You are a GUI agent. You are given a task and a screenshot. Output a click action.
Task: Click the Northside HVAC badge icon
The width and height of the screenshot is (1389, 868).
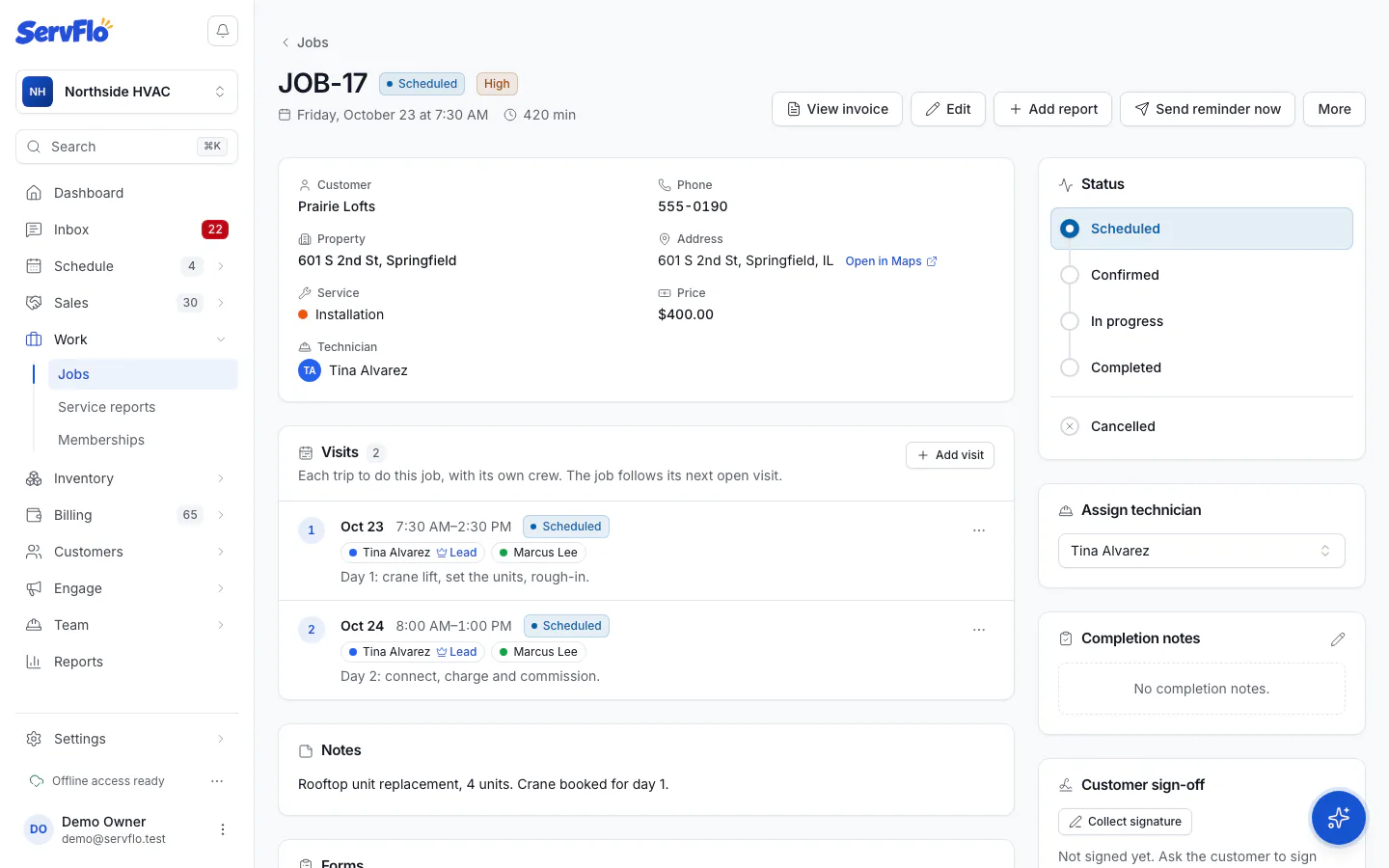[38, 92]
